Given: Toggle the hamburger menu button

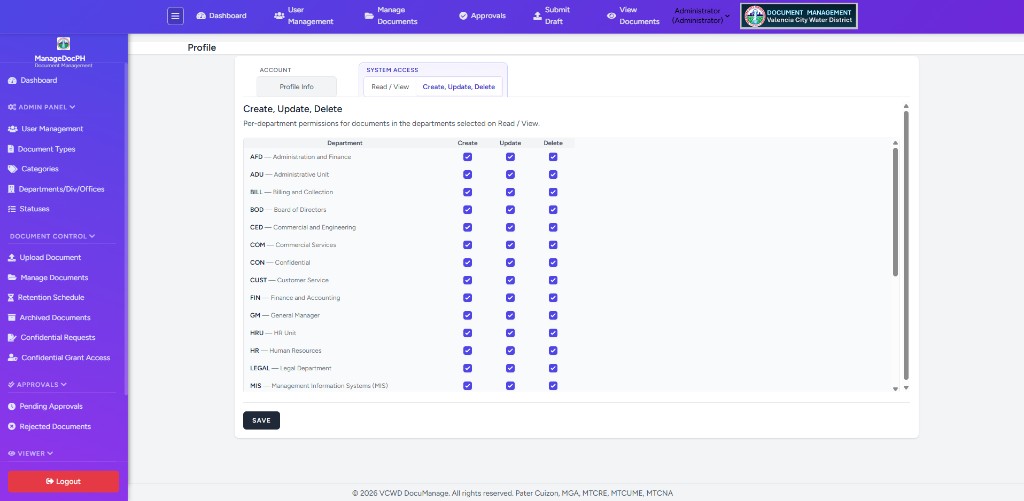Looking at the screenshot, I should [175, 16].
